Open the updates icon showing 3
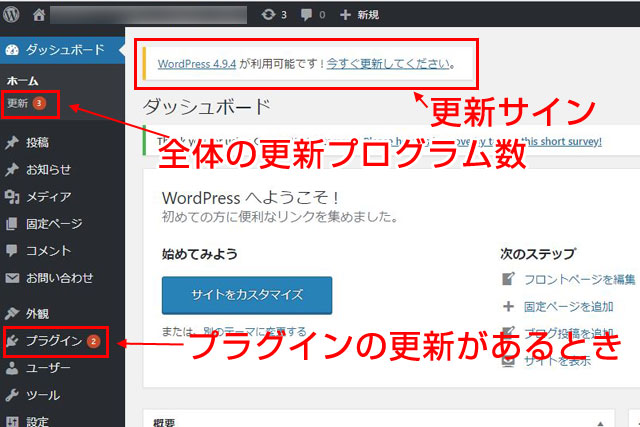Screen dimensions: 640x427 click(x=274, y=15)
